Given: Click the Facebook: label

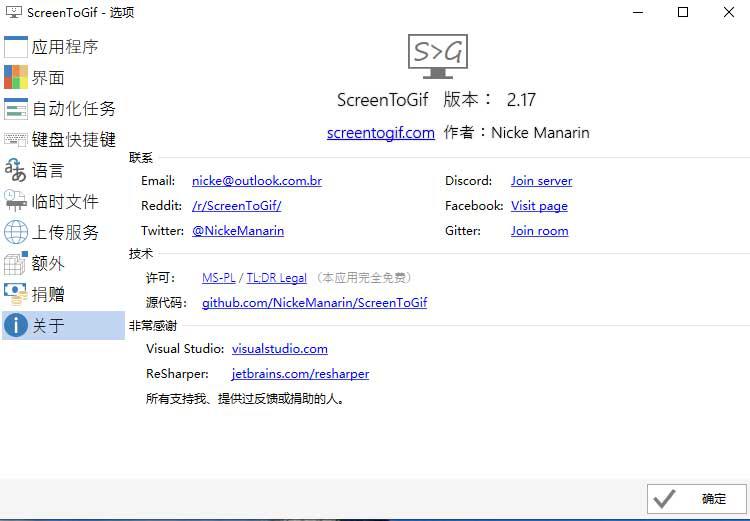Looking at the screenshot, I should tap(474, 206).
